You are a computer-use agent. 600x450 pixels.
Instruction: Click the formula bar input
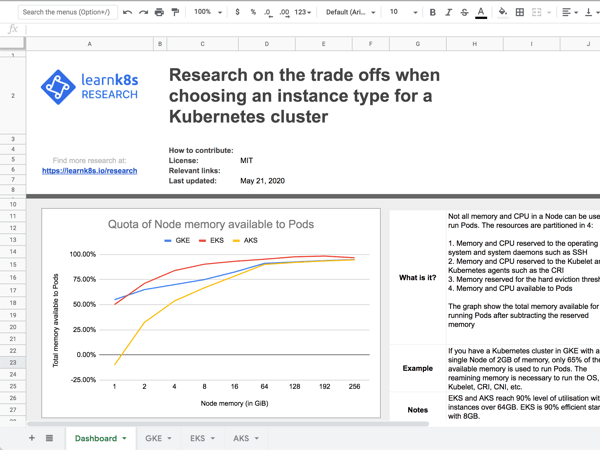312,29
